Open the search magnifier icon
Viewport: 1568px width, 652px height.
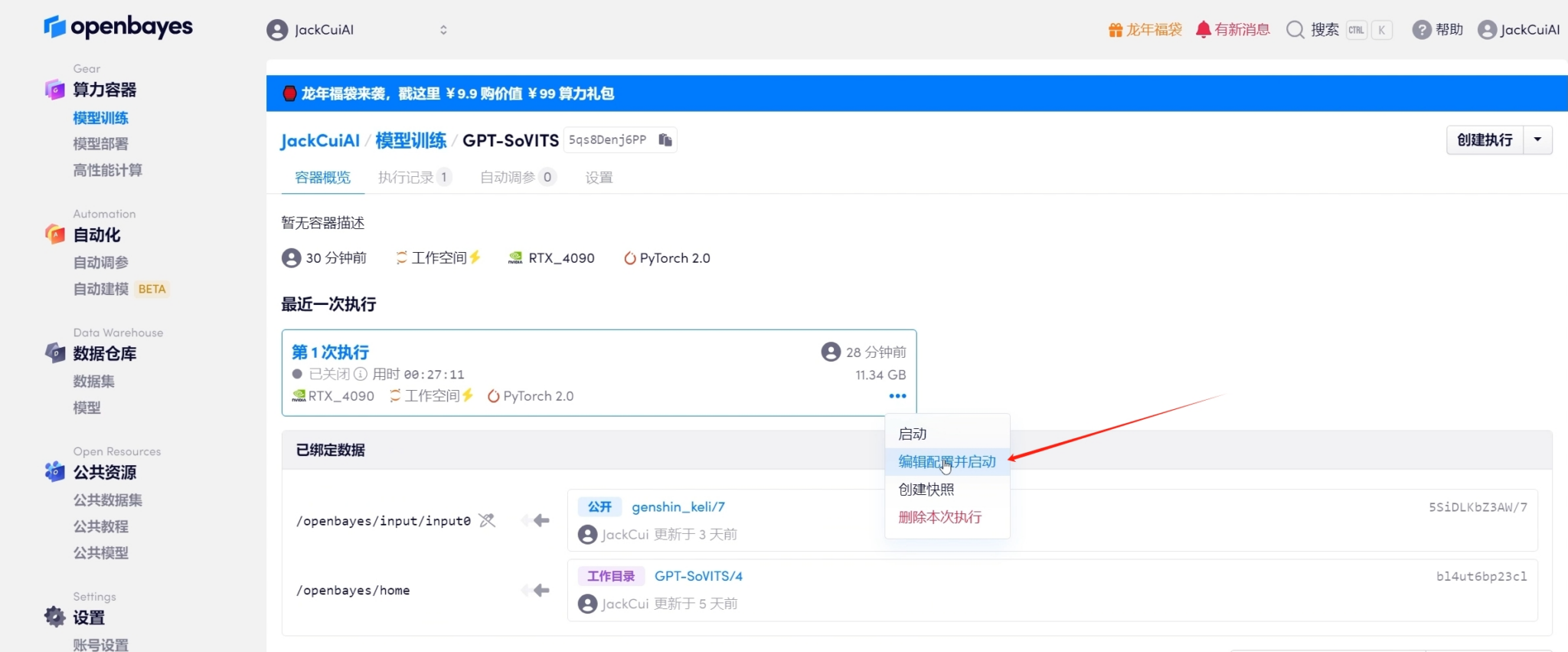tap(1295, 30)
